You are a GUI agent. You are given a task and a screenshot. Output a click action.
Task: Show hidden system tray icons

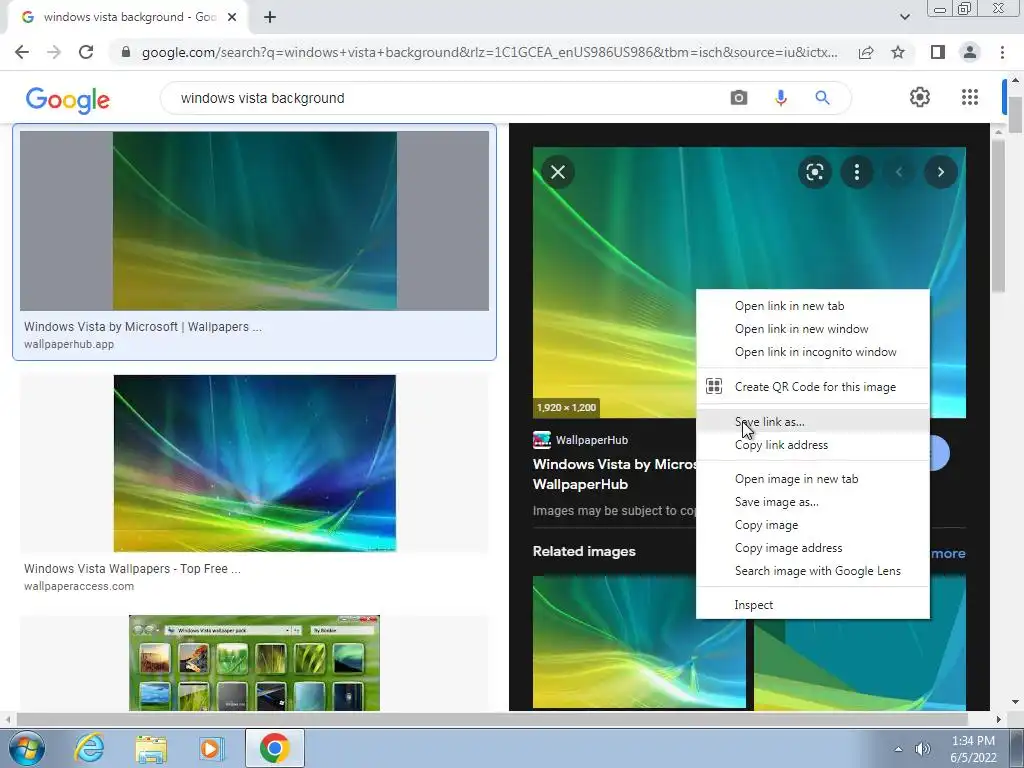(898, 749)
